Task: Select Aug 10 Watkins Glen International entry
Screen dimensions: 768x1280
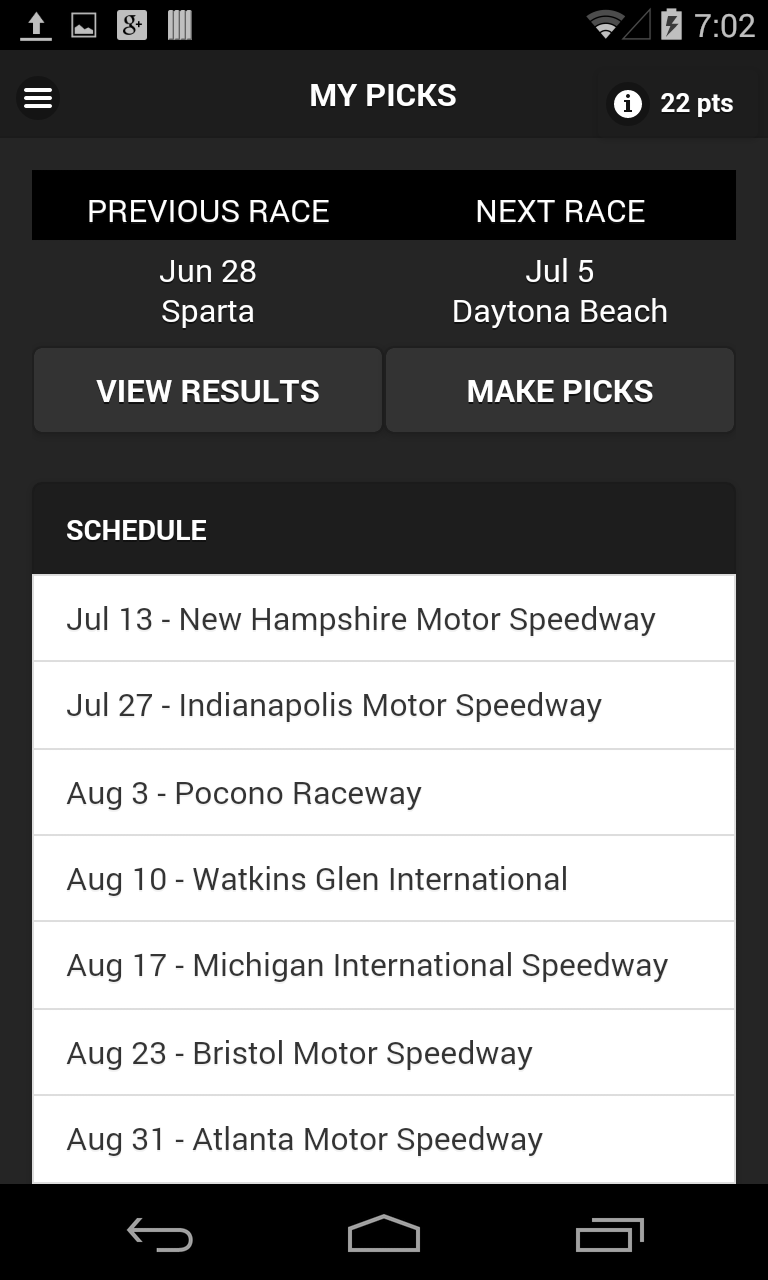Action: pos(384,879)
